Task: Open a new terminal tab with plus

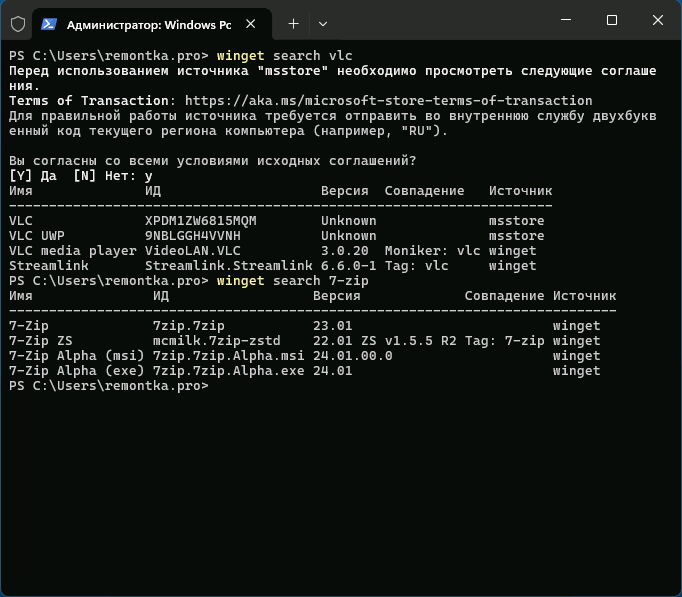Action: (x=293, y=22)
